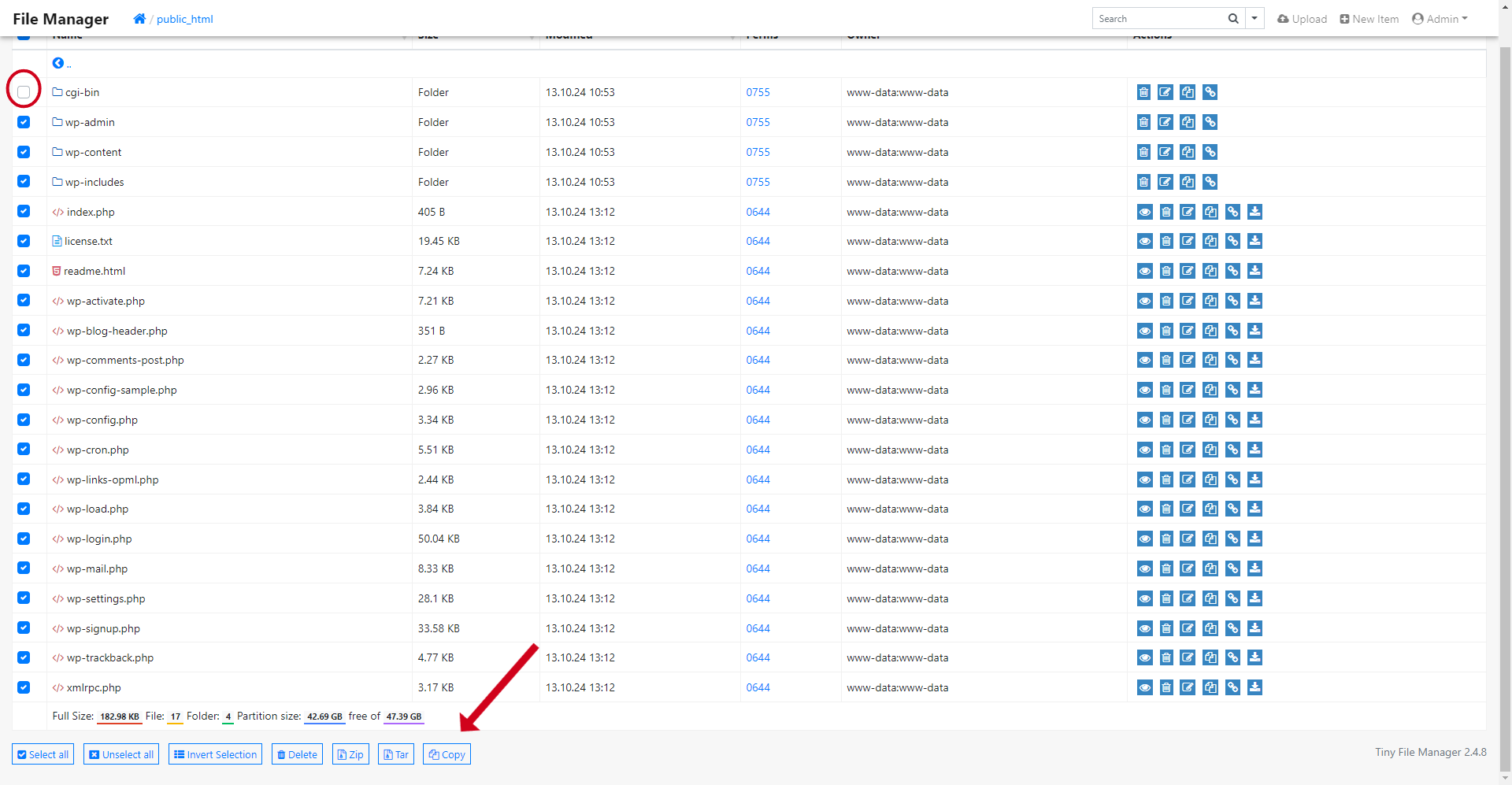
Task: Uncheck the wp-admin folder checkbox
Action: (24, 122)
